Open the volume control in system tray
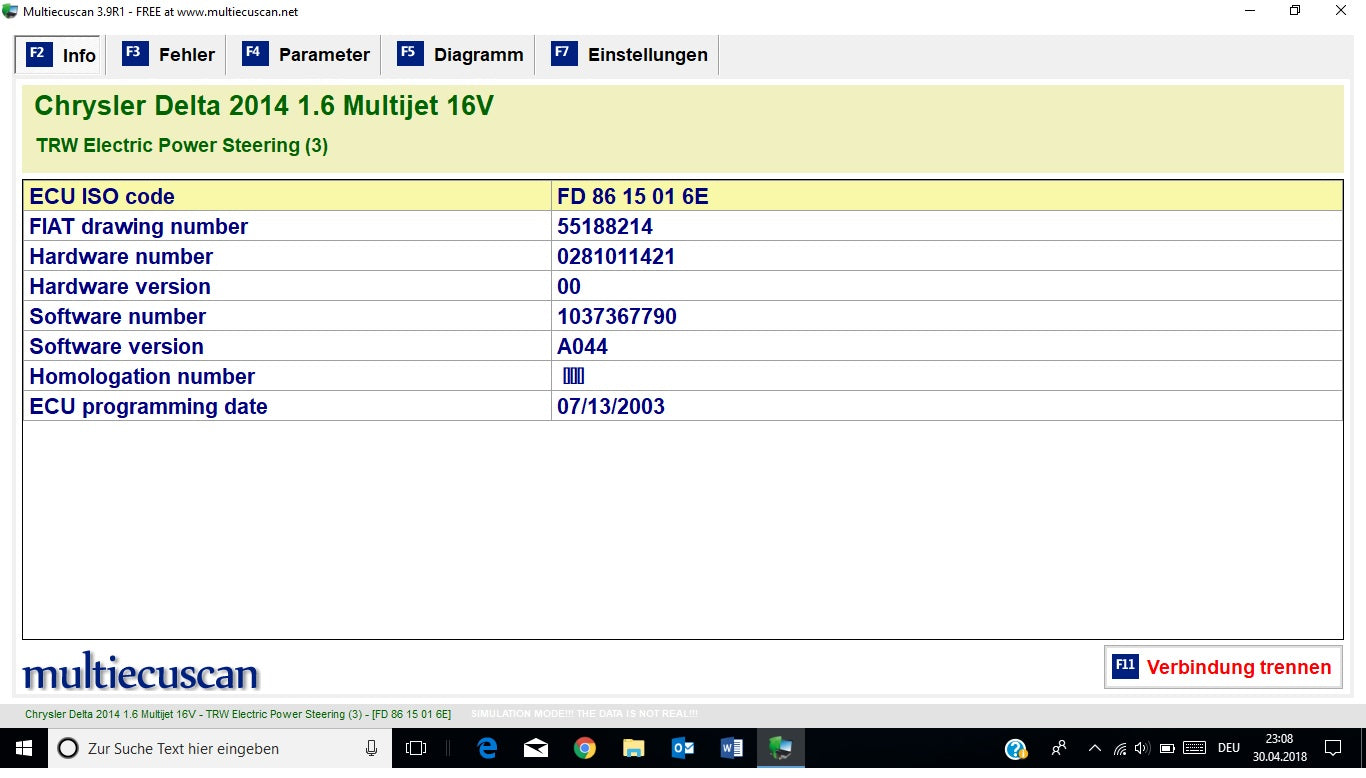Screen dimensions: 1366x778 point(1142,748)
